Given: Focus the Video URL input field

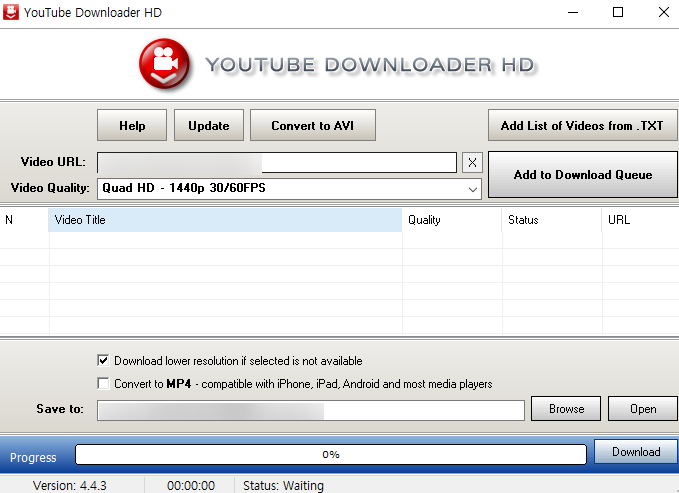Looking at the screenshot, I should [277, 162].
